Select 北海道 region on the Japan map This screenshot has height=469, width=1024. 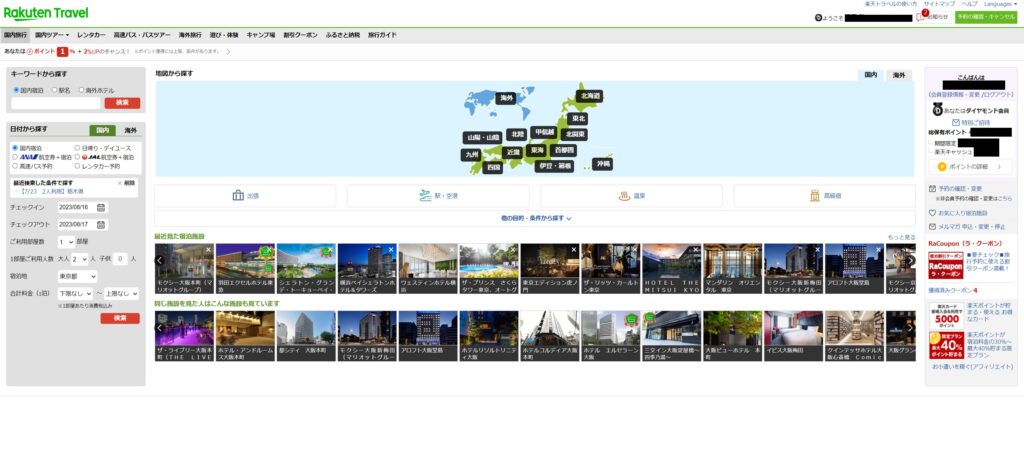coord(589,96)
